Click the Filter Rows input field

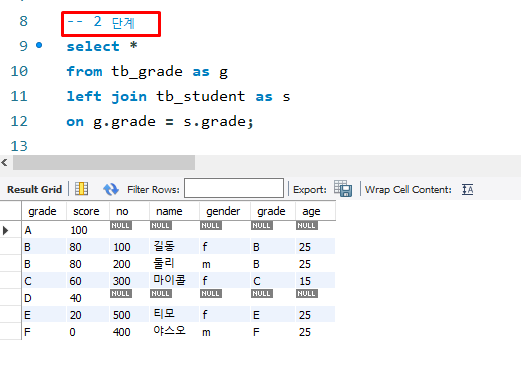click(x=234, y=188)
